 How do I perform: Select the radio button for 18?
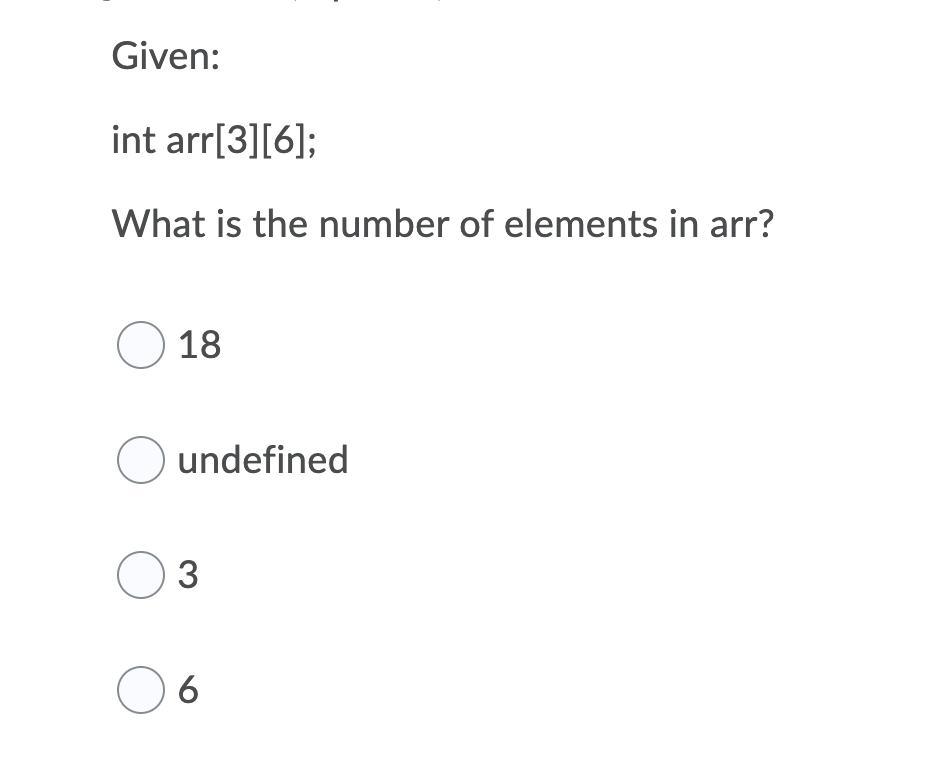click(x=141, y=345)
